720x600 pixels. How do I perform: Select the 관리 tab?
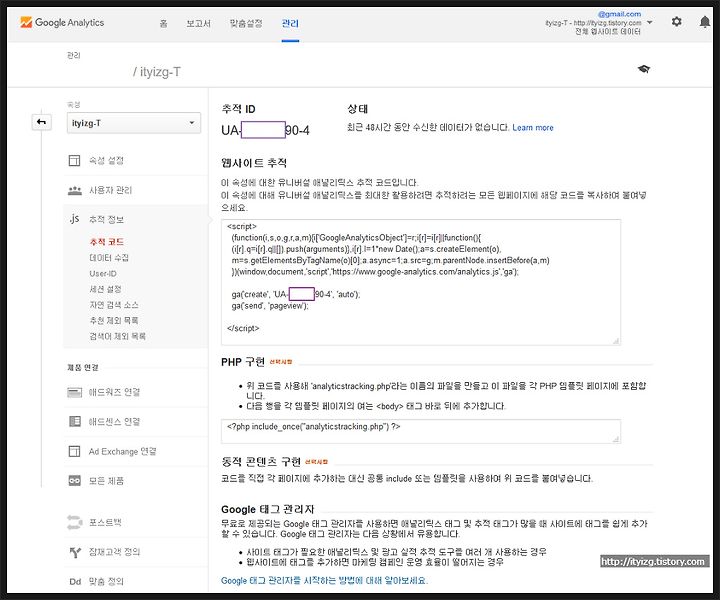pyautogui.click(x=290, y=23)
